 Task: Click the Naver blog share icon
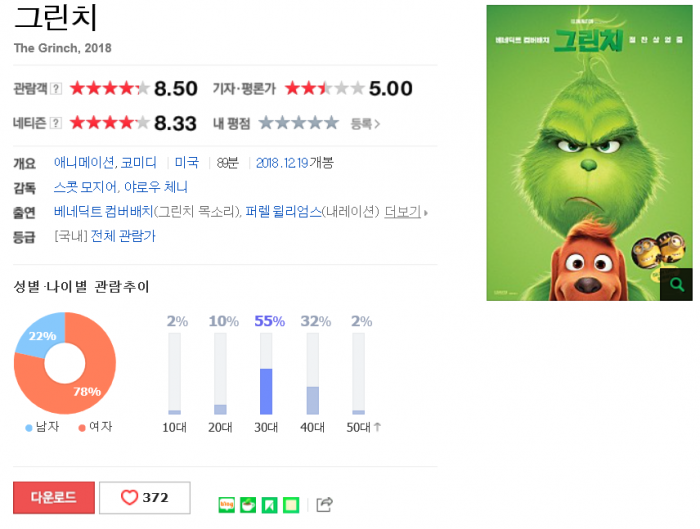point(227,505)
